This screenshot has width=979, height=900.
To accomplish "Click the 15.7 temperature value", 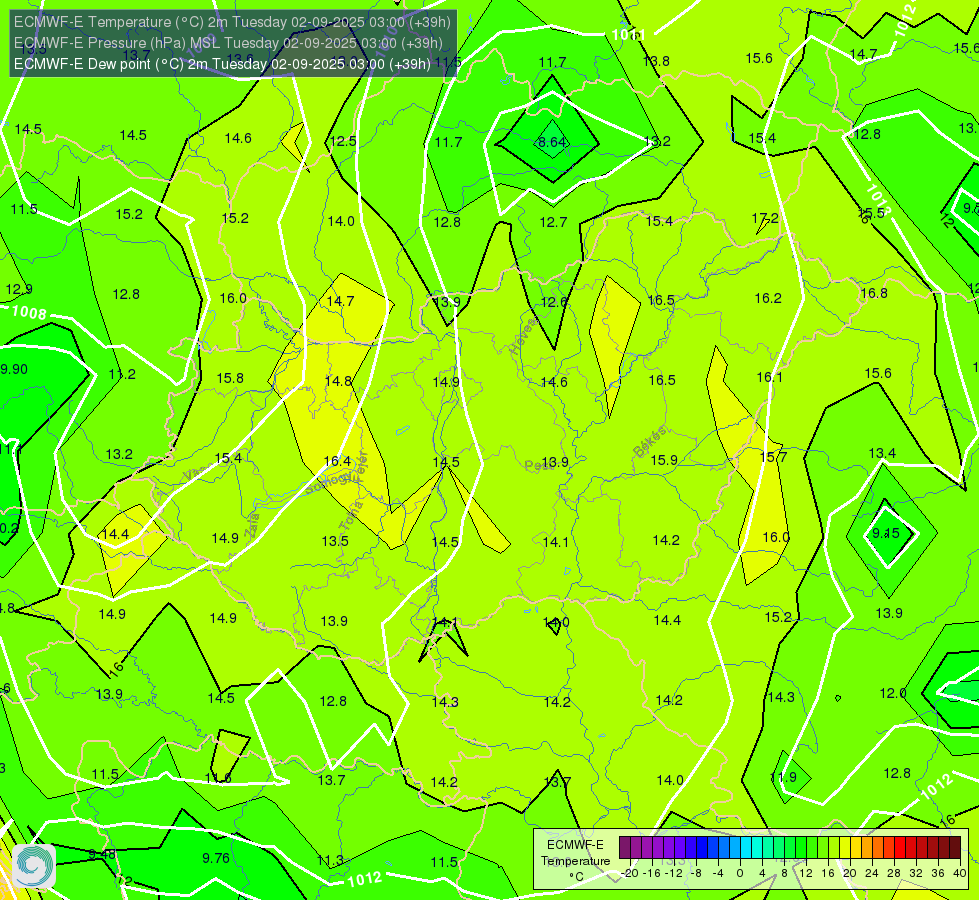I will (774, 457).
